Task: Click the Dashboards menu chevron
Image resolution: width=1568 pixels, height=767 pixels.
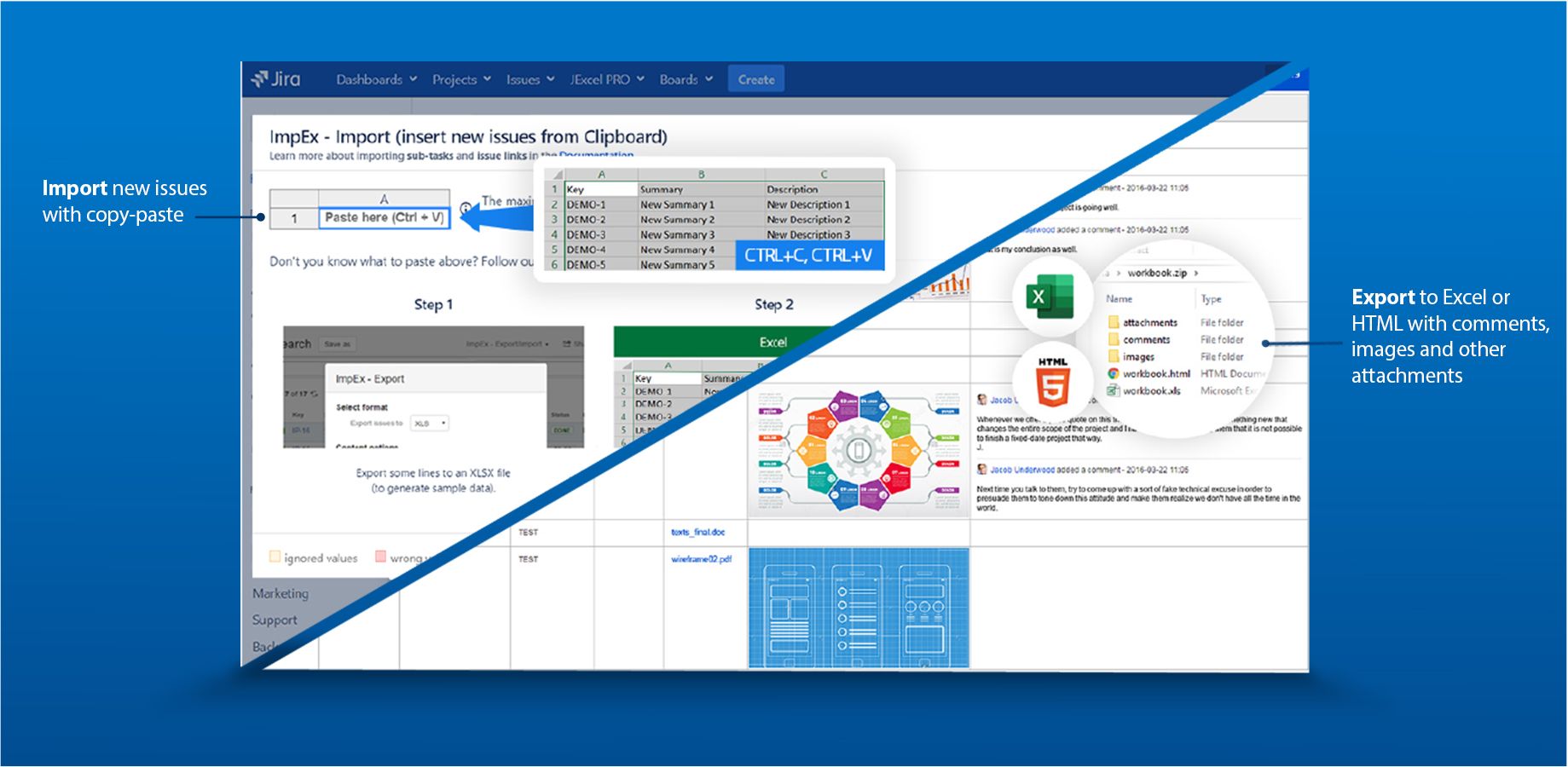Action: [413, 79]
